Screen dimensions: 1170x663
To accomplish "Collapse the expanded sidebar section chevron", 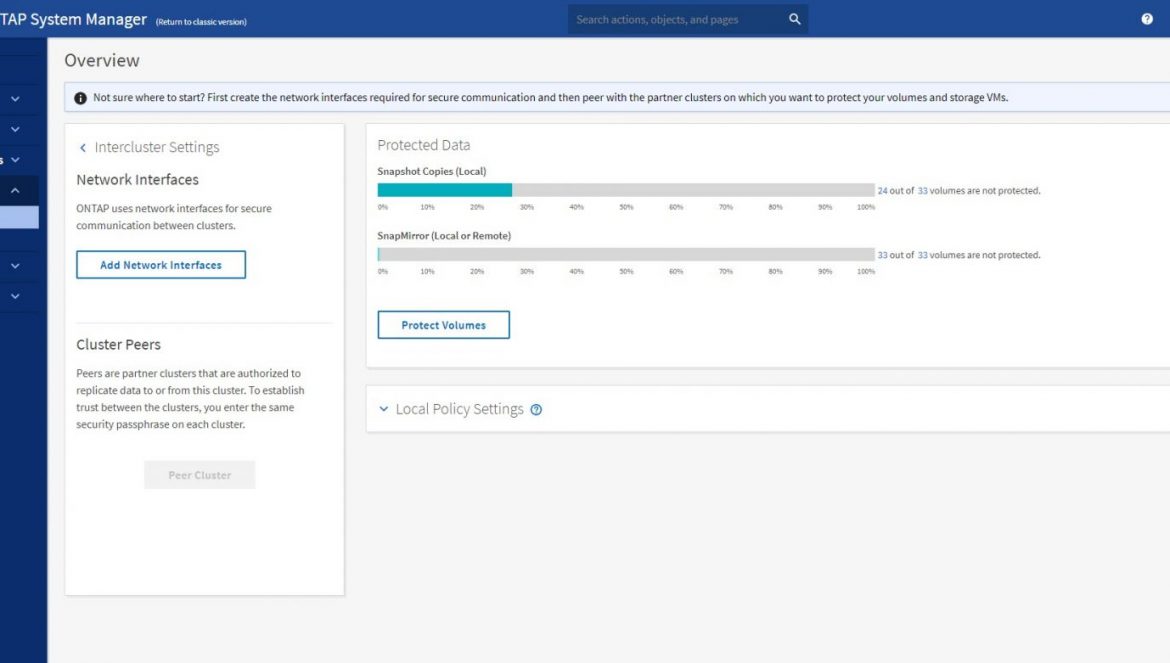I will (x=15, y=190).
